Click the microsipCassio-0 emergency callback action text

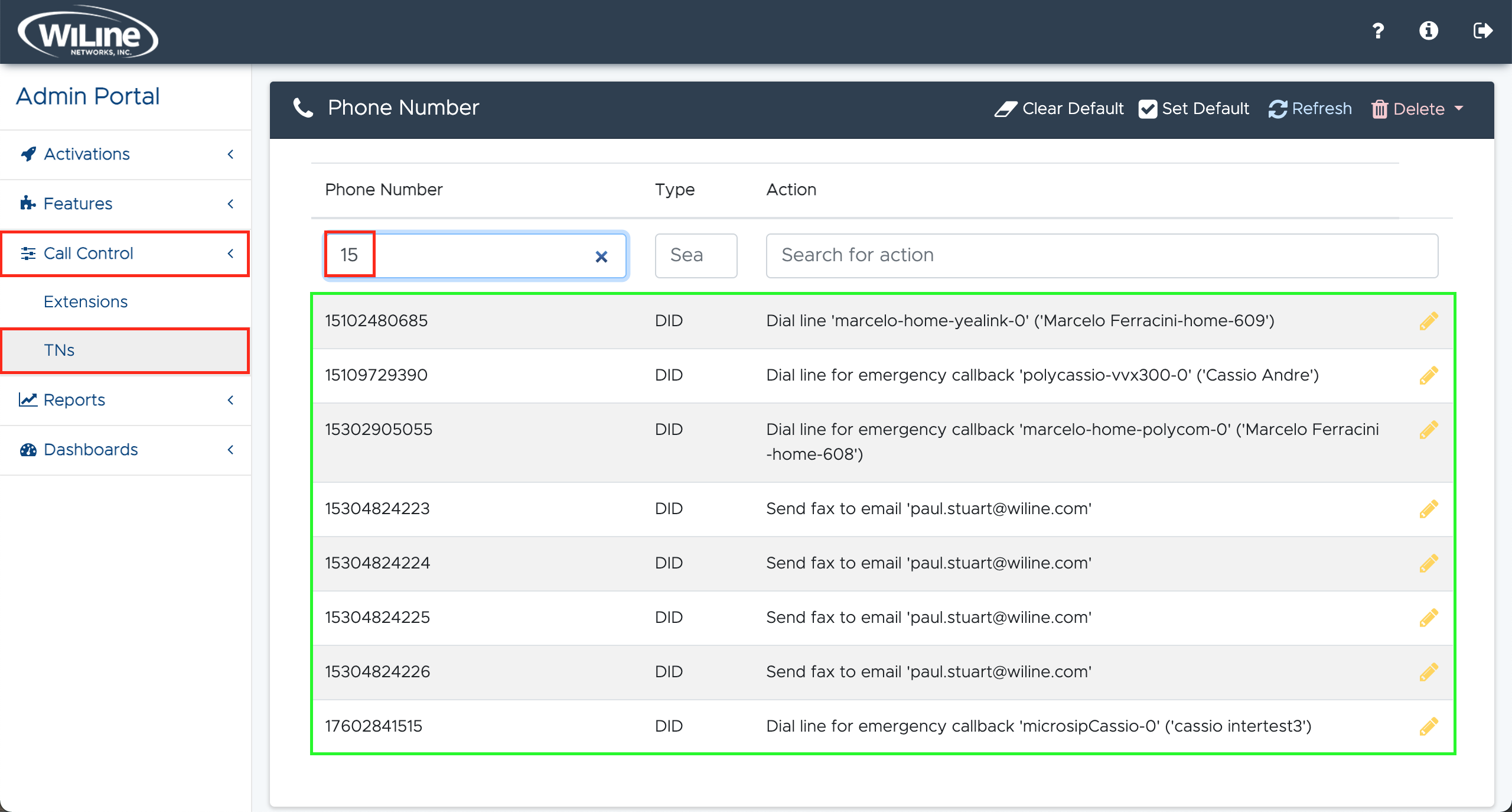point(1038,726)
